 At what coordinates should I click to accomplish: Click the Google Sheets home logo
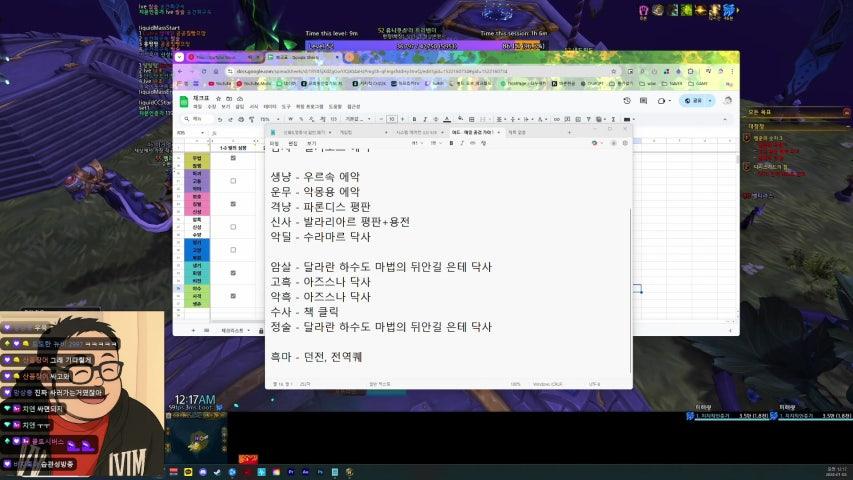tap(183, 101)
